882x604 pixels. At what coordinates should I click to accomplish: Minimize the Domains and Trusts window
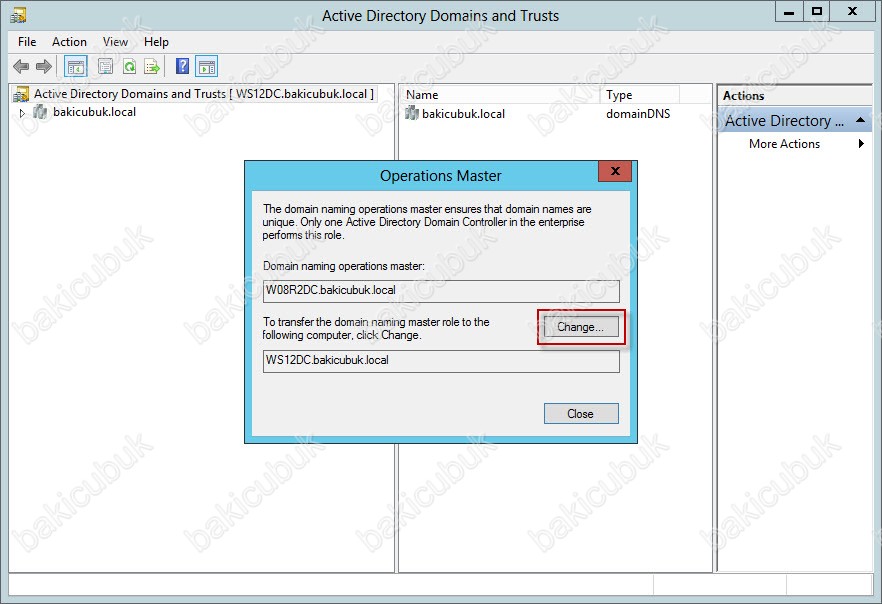[x=789, y=12]
